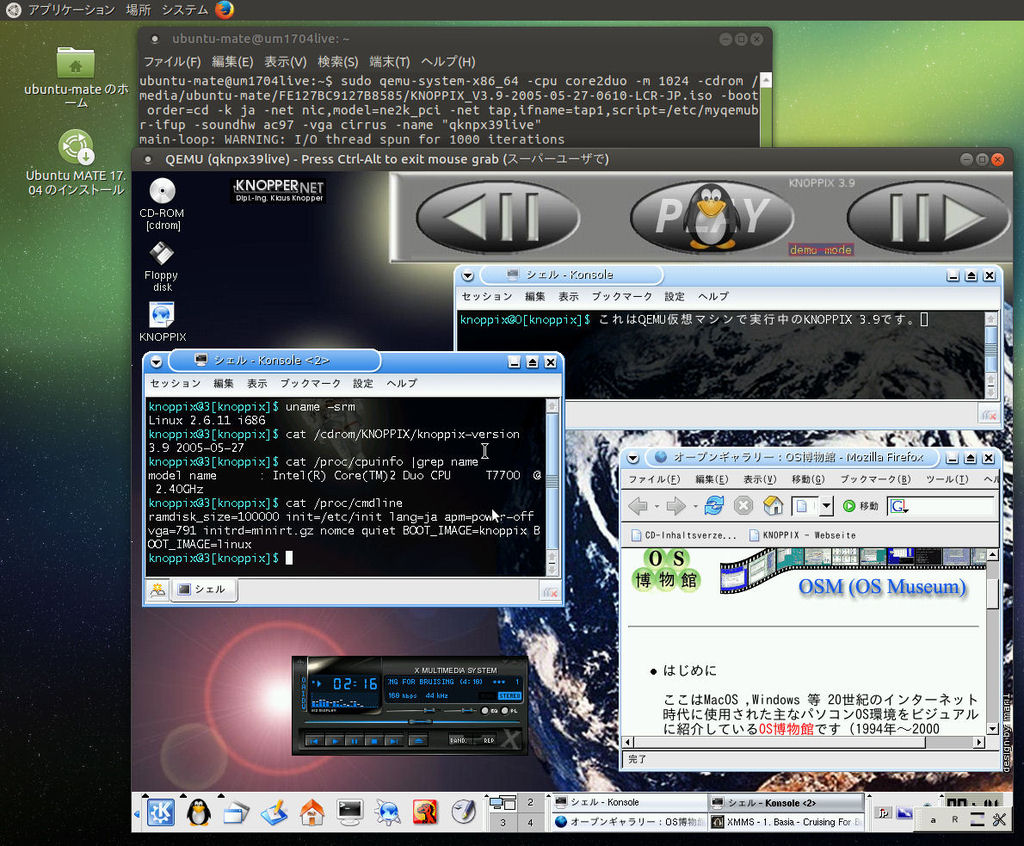Toggle the XMMS RAND shuffle button
This screenshot has width=1024, height=846.
pos(457,740)
